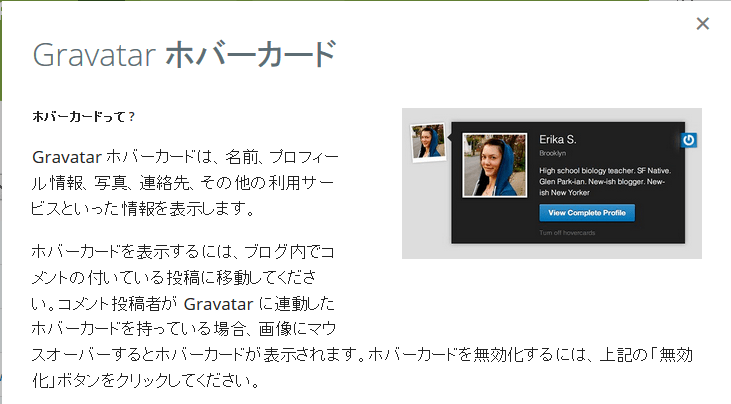Click the small tilted avatar thumbnail
The width and height of the screenshot is (731, 404).
428,142
